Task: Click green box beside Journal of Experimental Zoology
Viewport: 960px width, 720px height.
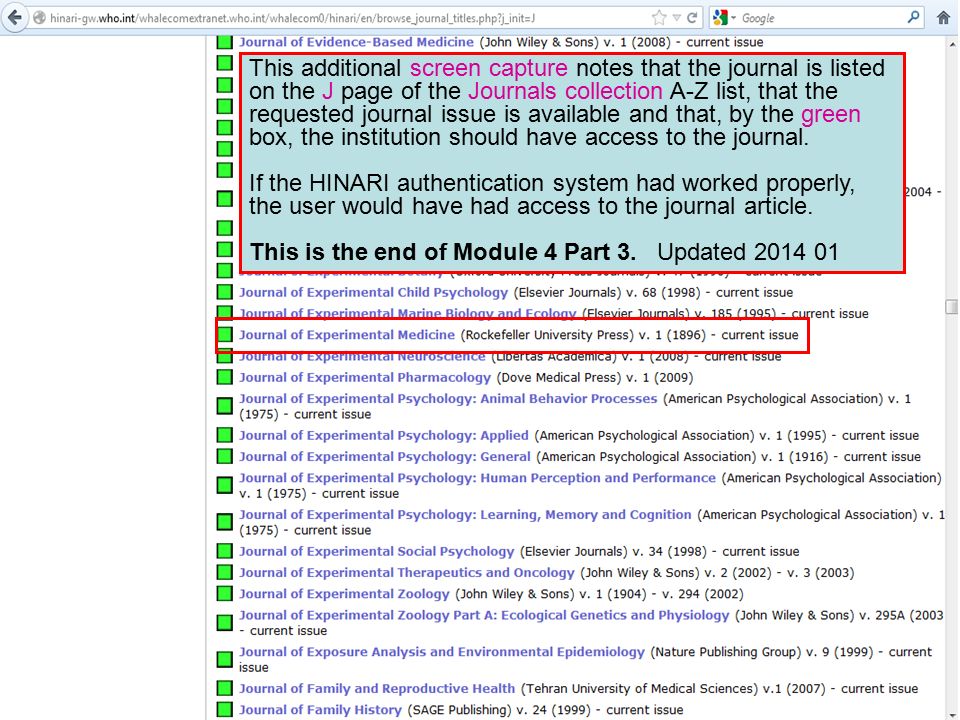Action: tap(225, 593)
